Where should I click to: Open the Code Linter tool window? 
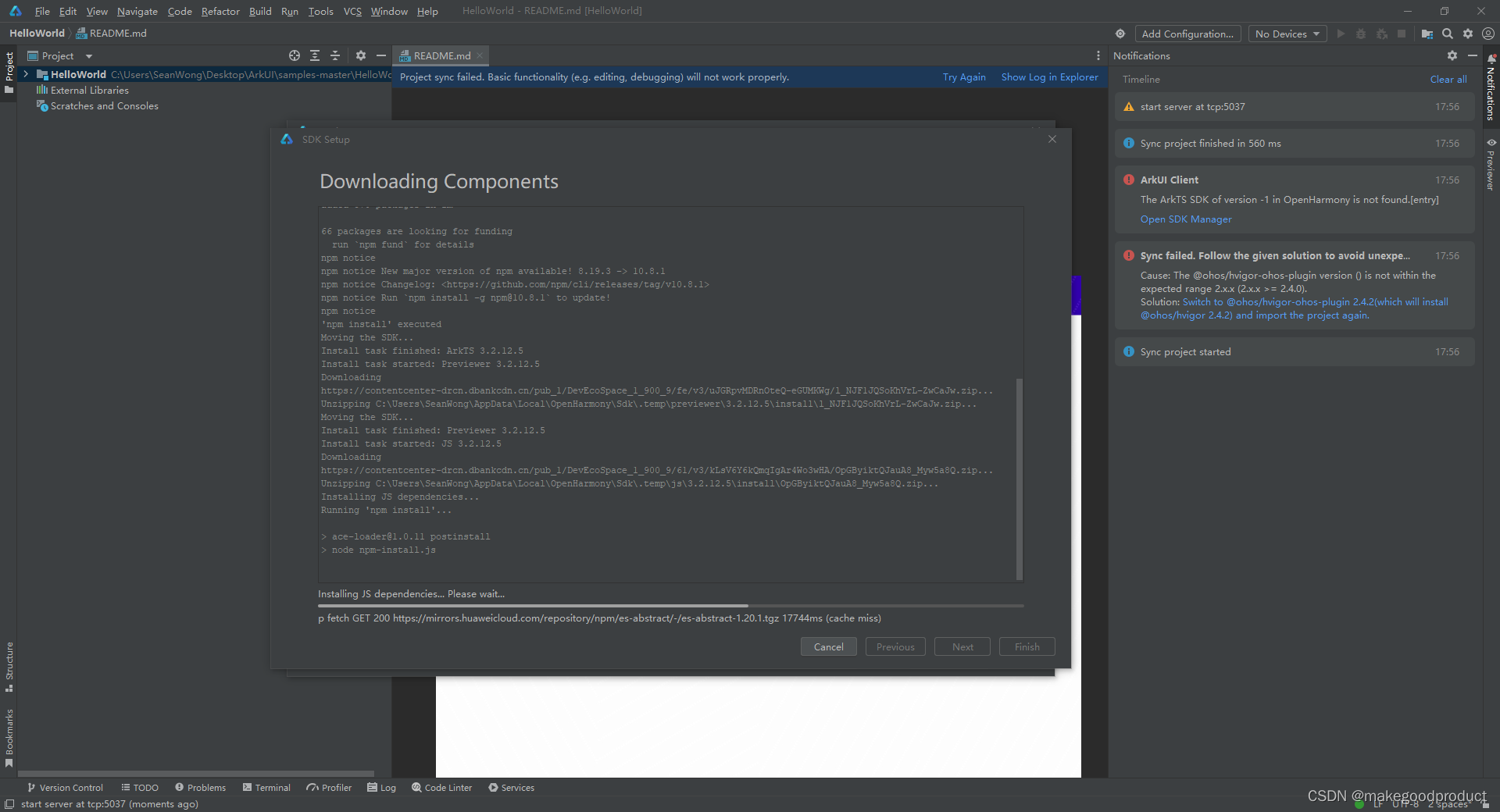(x=442, y=788)
